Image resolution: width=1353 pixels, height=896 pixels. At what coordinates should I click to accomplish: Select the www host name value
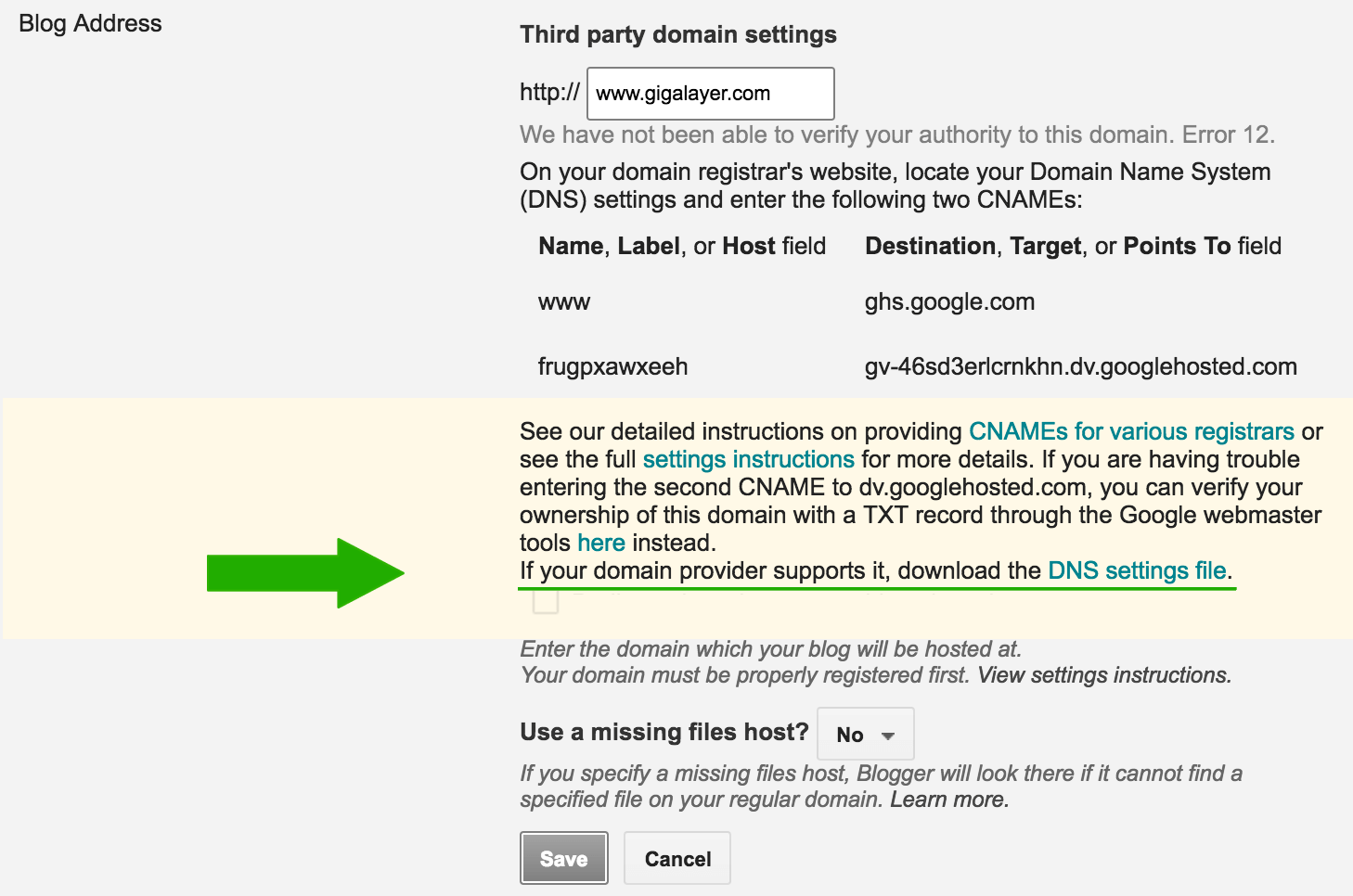(564, 302)
